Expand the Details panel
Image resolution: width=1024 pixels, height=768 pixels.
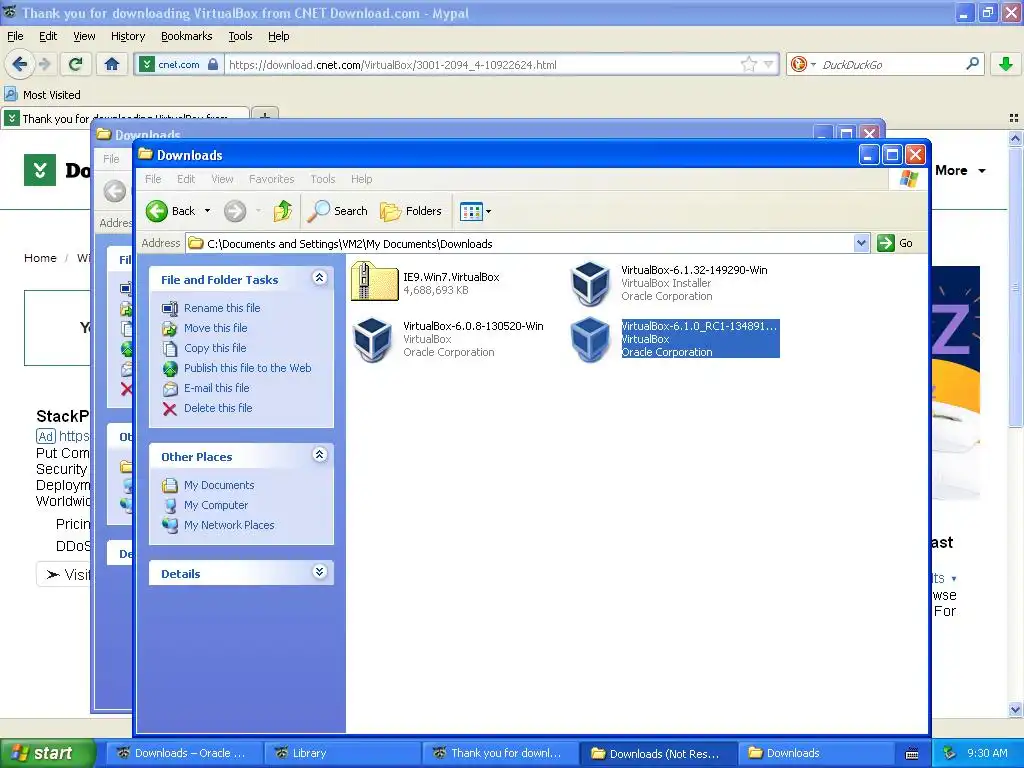319,573
